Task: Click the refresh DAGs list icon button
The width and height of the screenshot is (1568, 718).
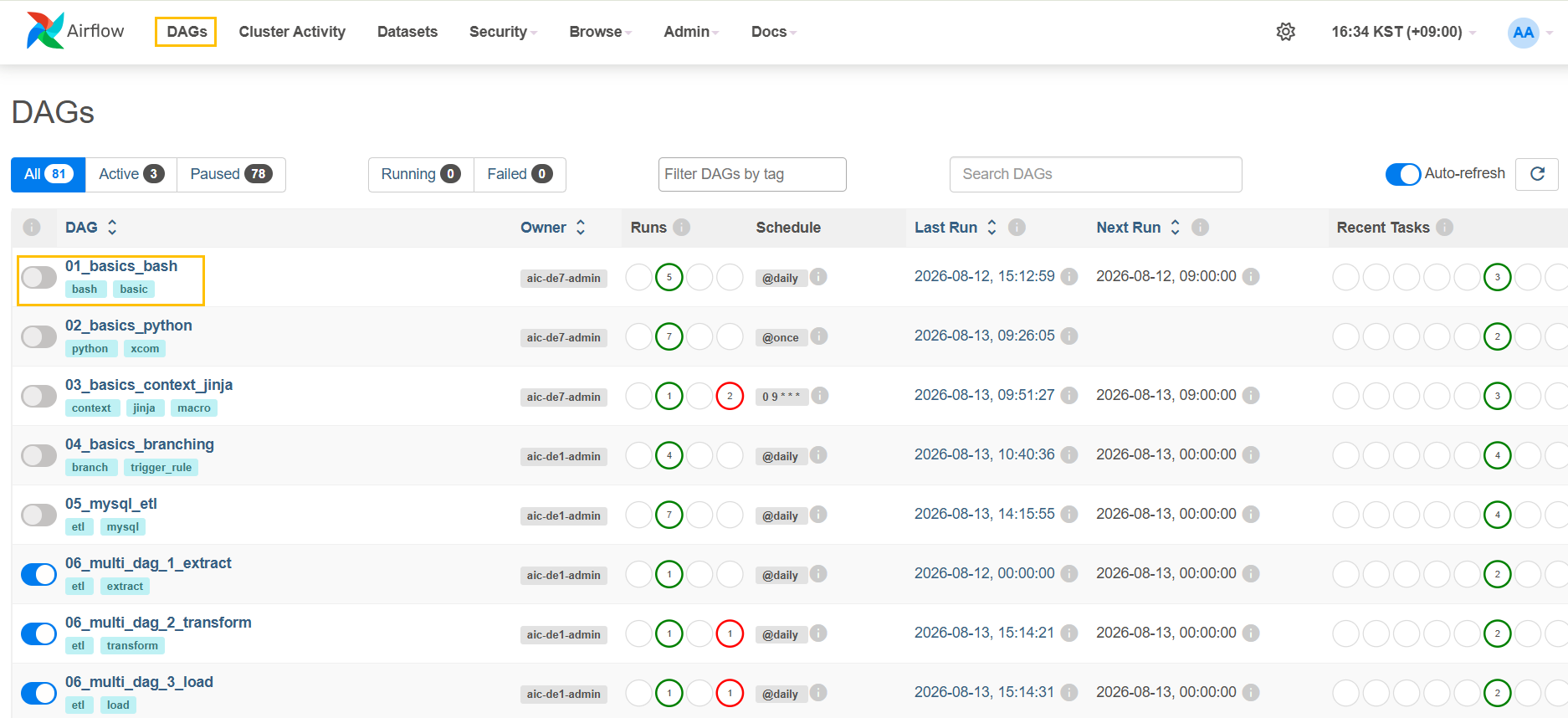Action: pos(1537,174)
